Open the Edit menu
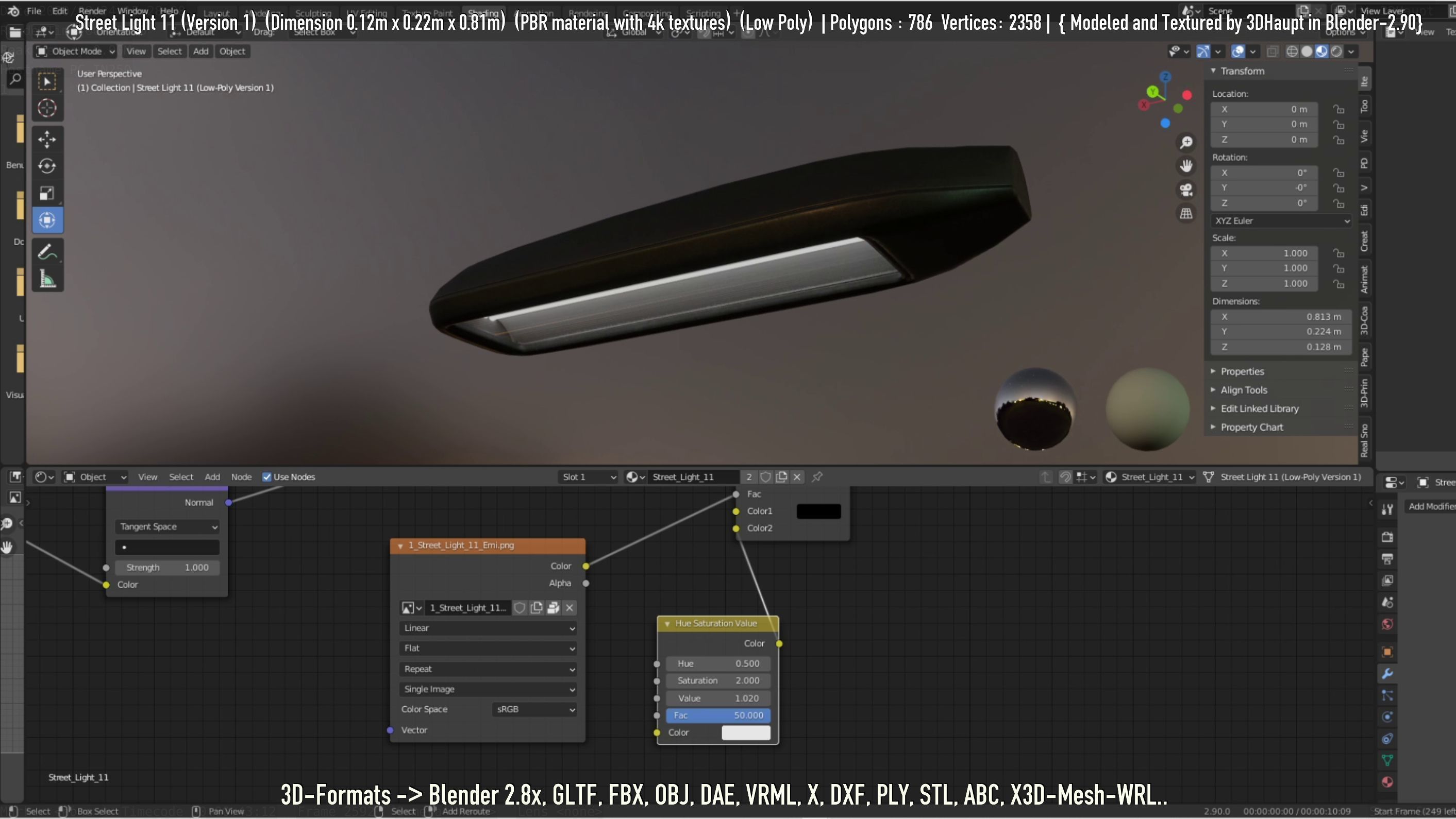This screenshot has height=819, width=1456. [x=59, y=11]
